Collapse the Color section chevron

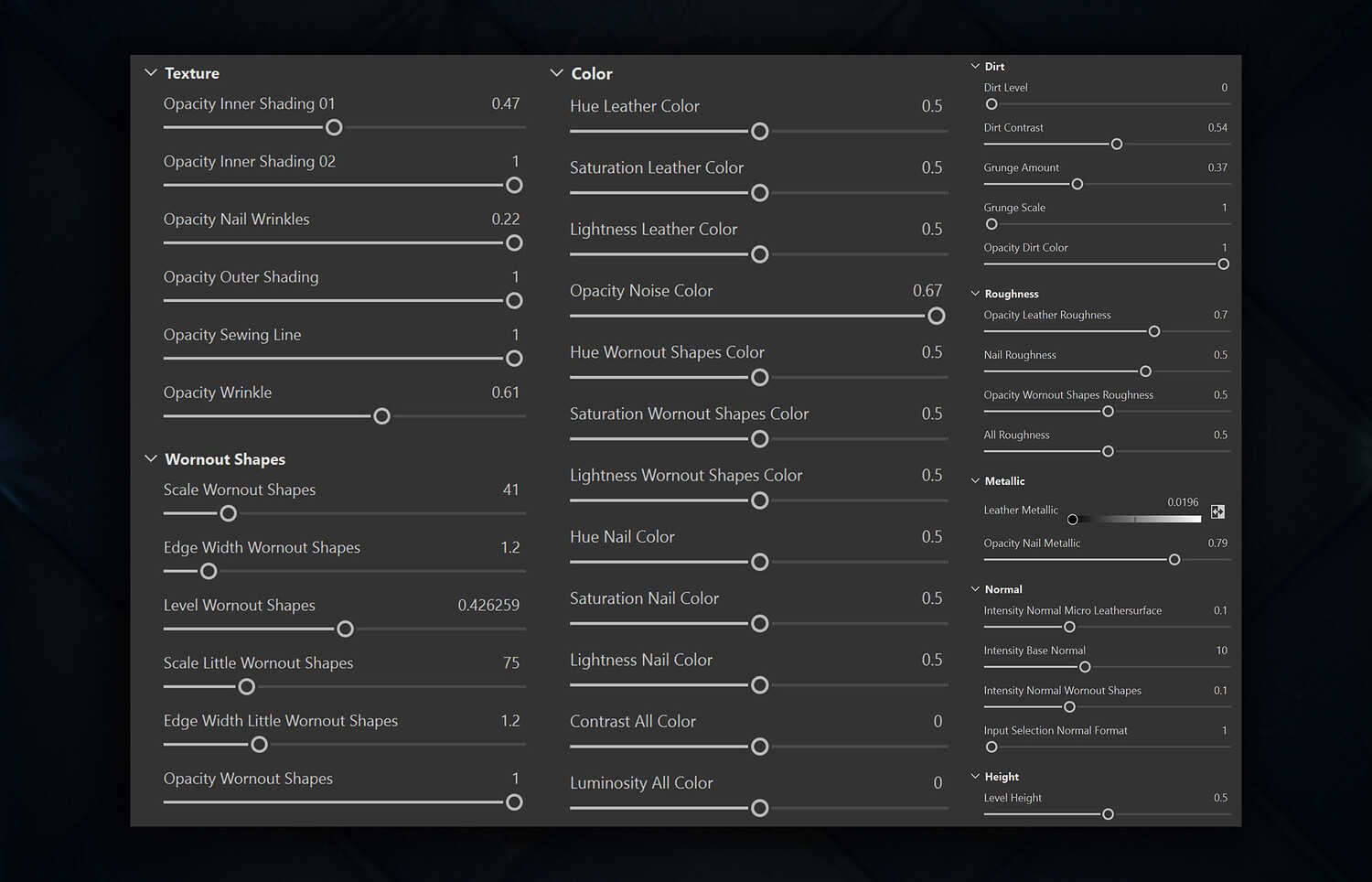556,73
